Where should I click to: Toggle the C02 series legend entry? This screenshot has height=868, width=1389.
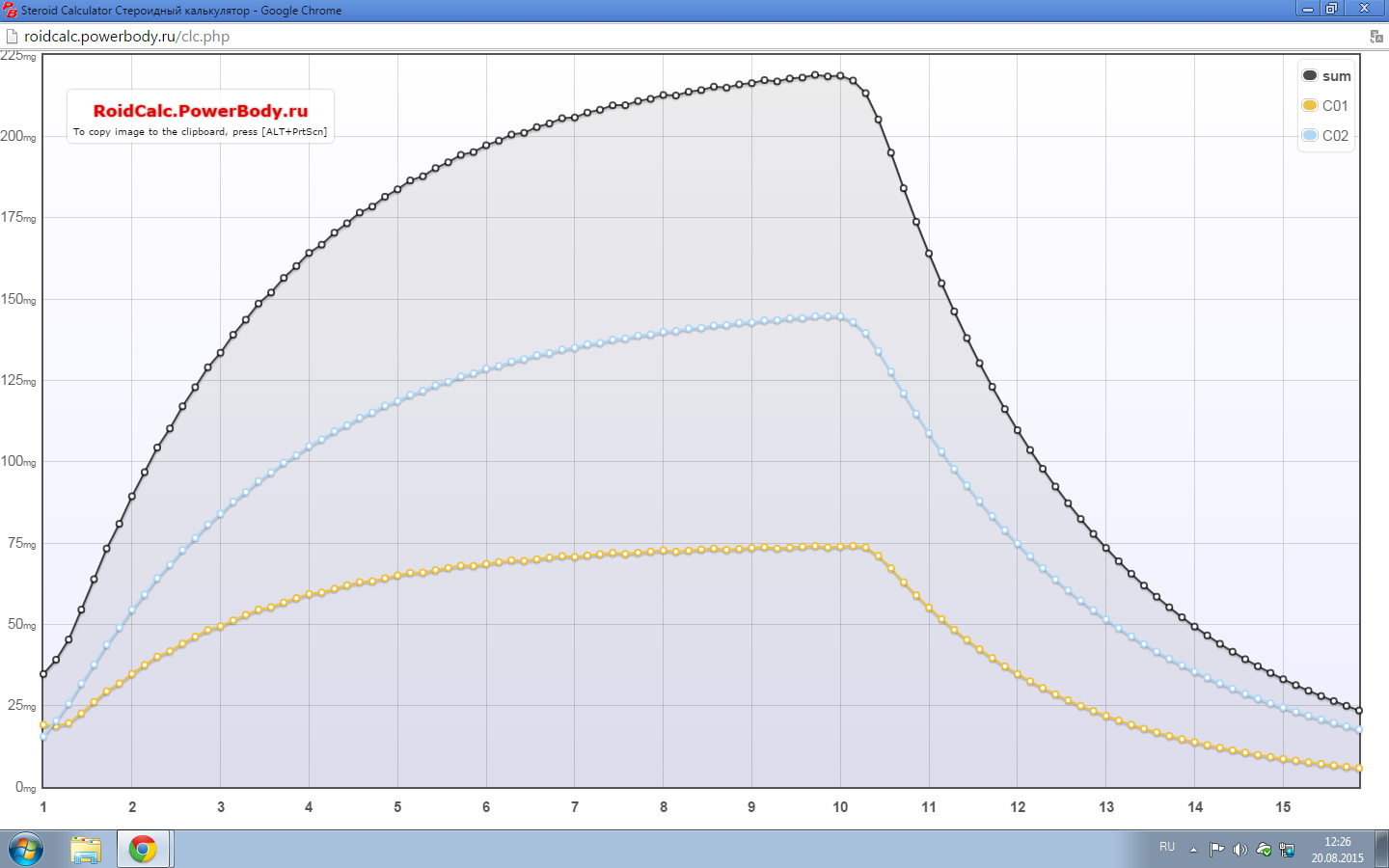pyautogui.click(x=1326, y=136)
